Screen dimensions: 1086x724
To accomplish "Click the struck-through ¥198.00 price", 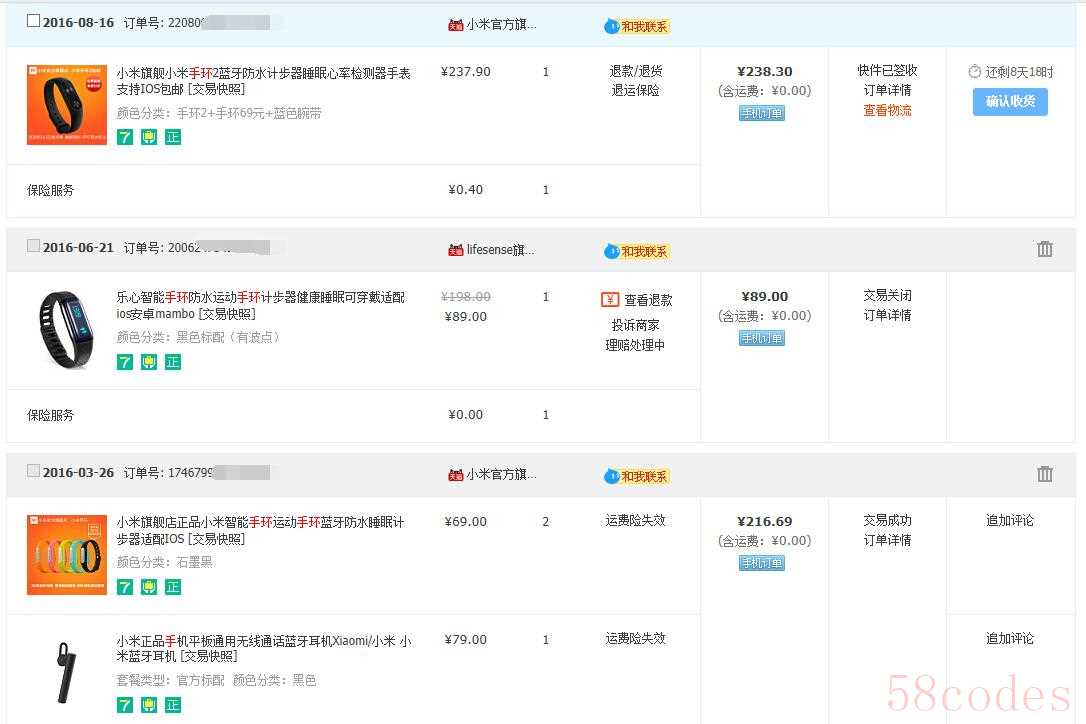I will (465, 297).
